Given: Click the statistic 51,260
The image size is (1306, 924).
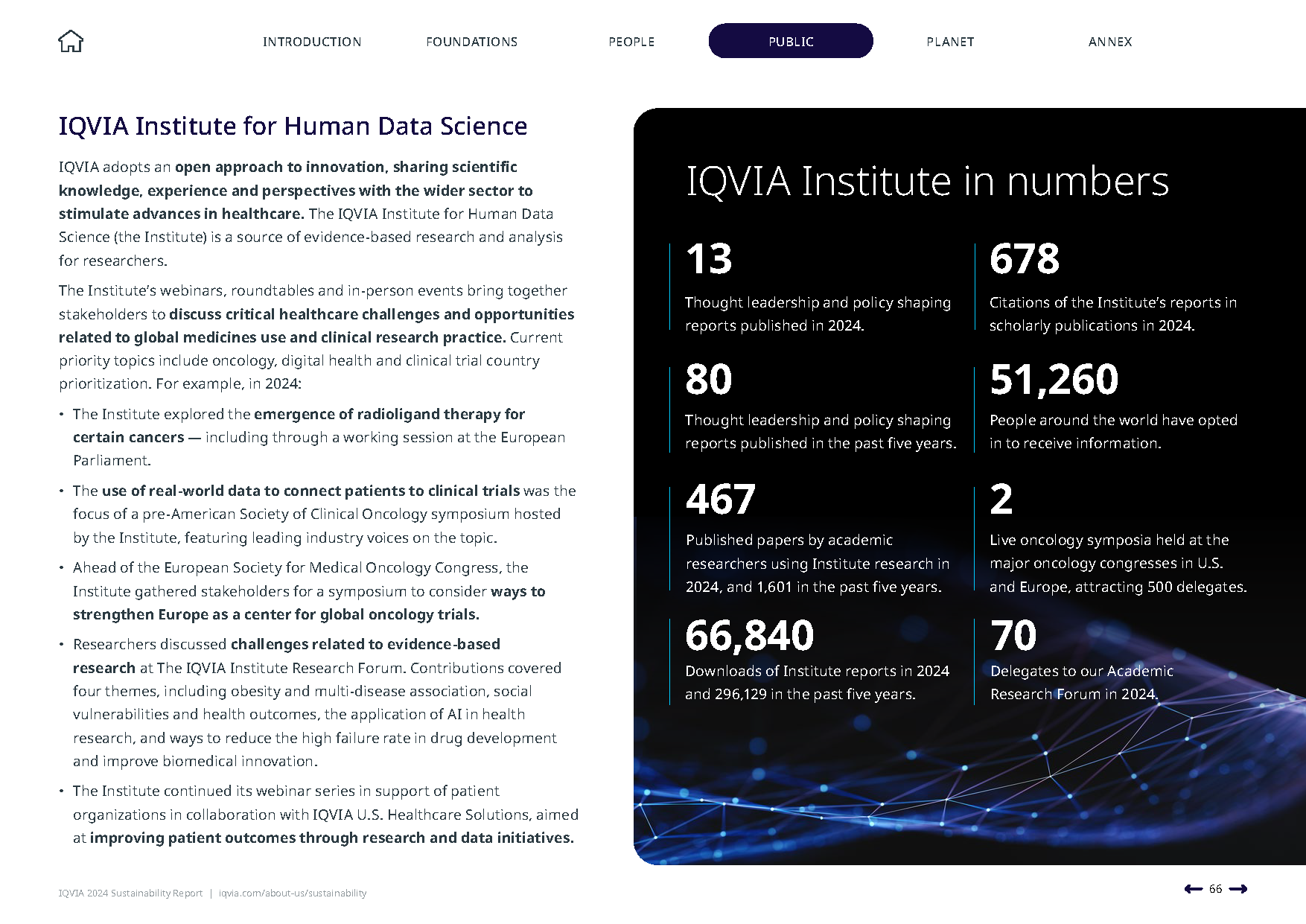Looking at the screenshot, I should [1054, 379].
